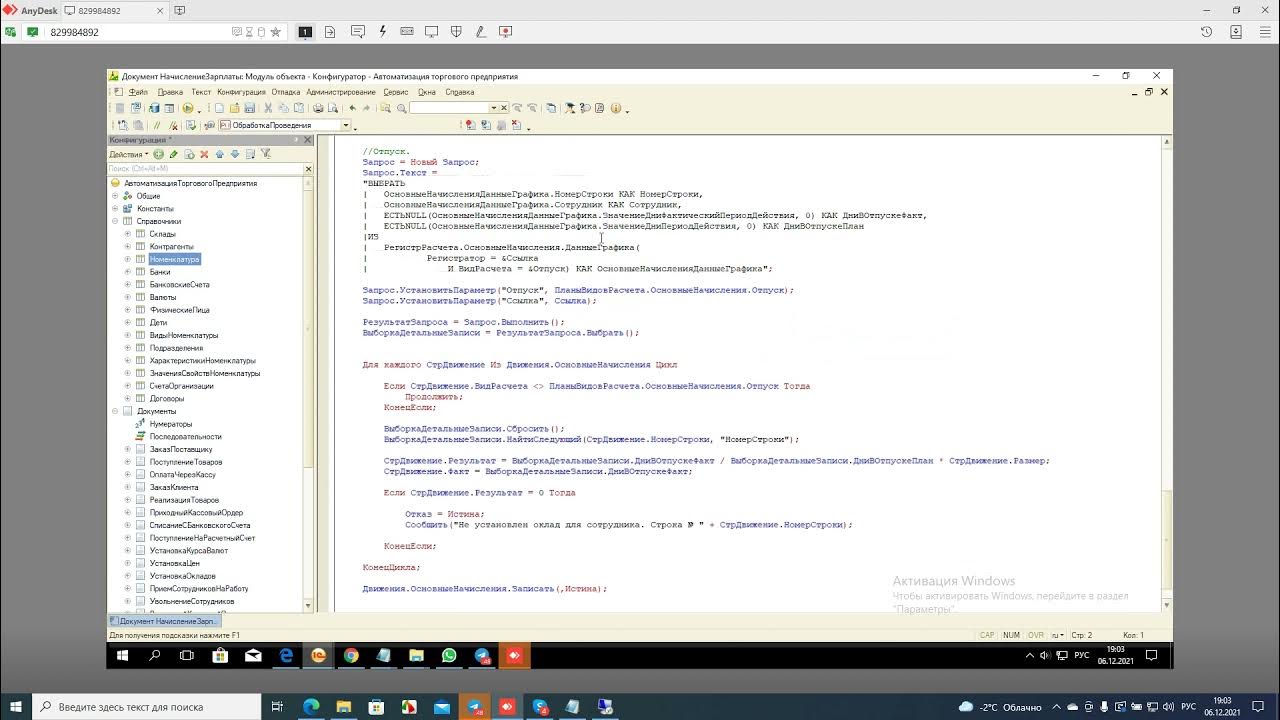Click green add icon in Конфигурация panel
Screen dimensions: 1280x720
[x=158, y=154]
